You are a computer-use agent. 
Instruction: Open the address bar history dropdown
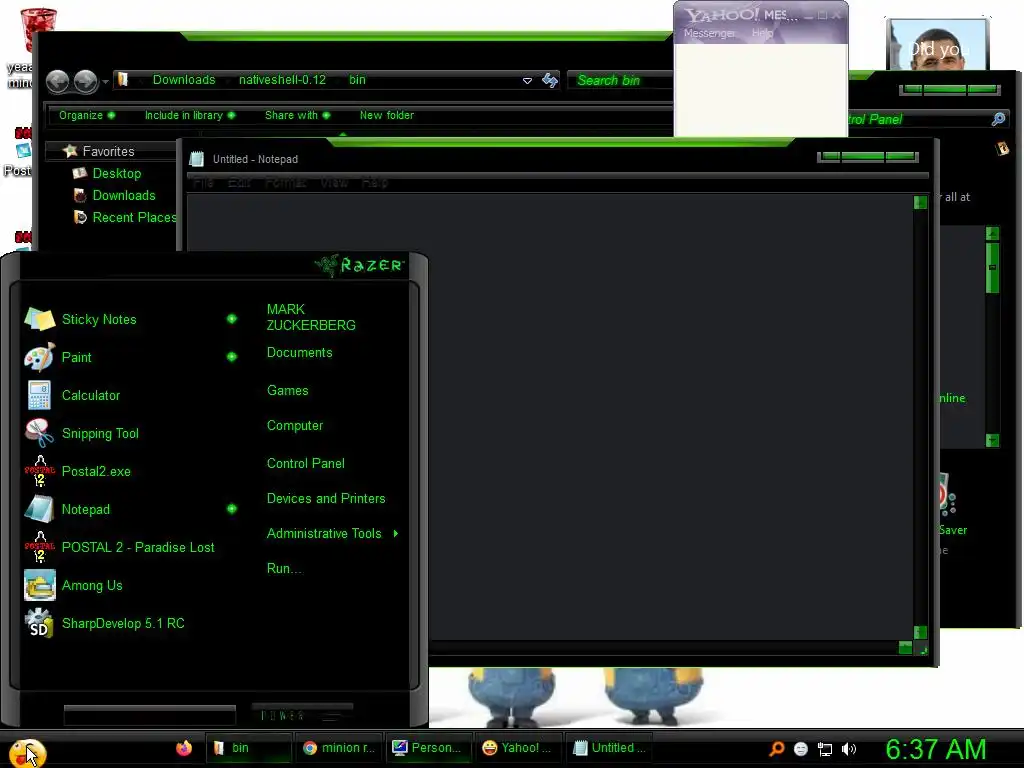(527, 81)
